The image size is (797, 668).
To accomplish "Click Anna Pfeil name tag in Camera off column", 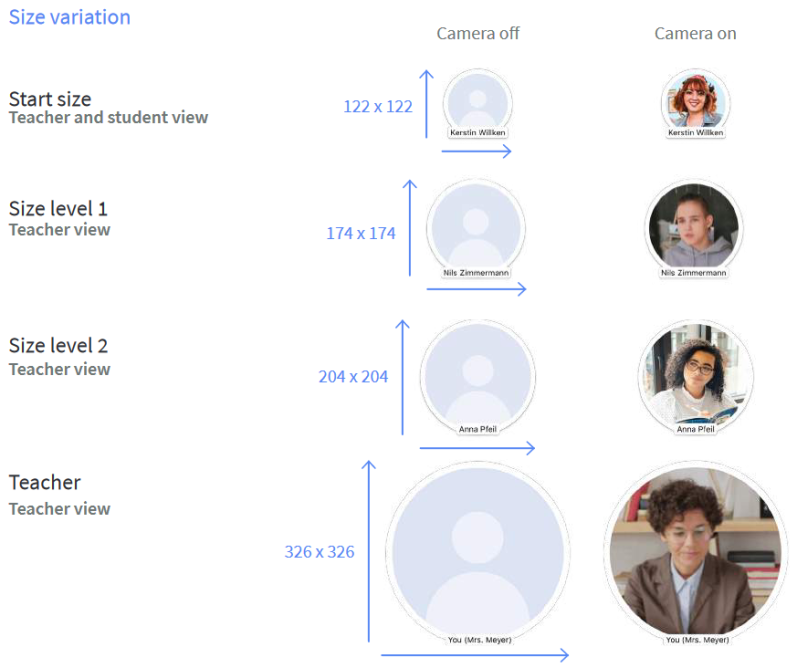I will 478,430.
